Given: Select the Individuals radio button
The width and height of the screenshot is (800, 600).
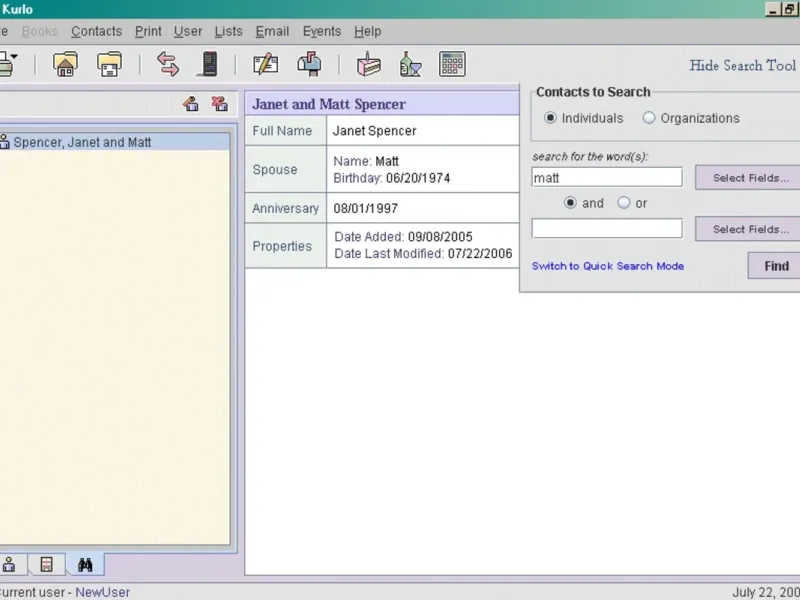Looking at the screenshot, I should [x=550, y=118].
